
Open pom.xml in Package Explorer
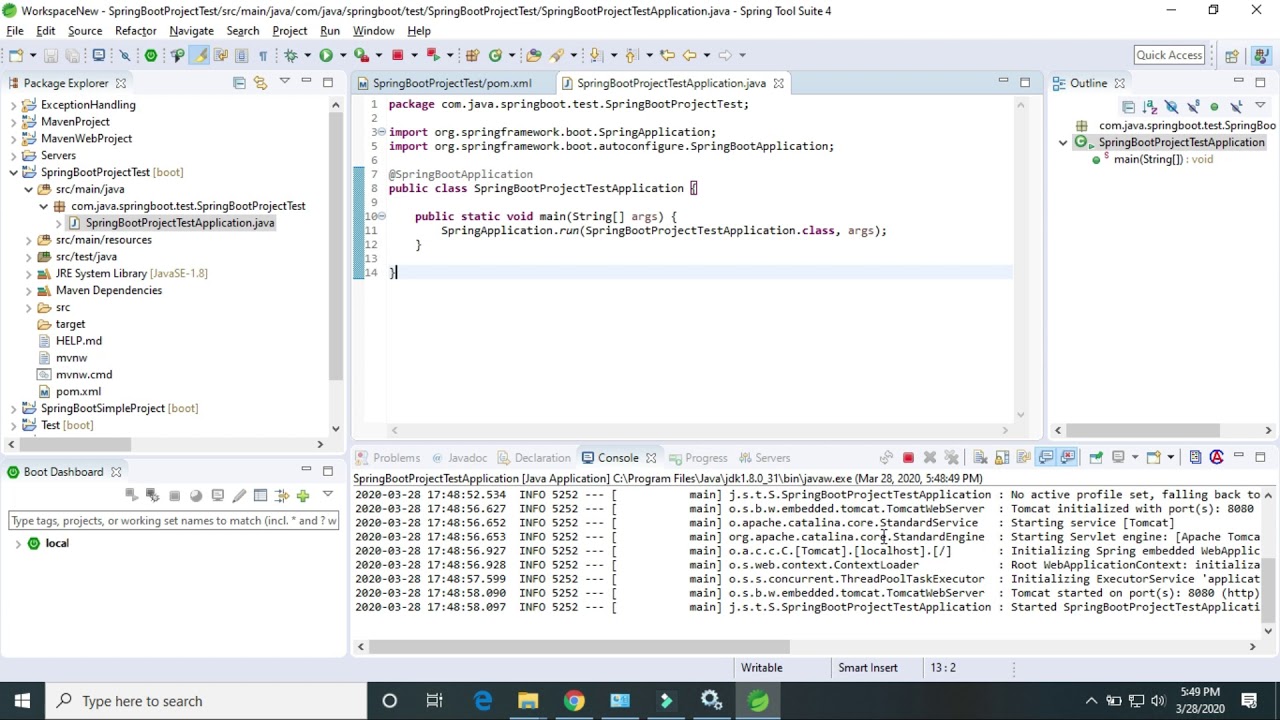[x=78, y=391]
